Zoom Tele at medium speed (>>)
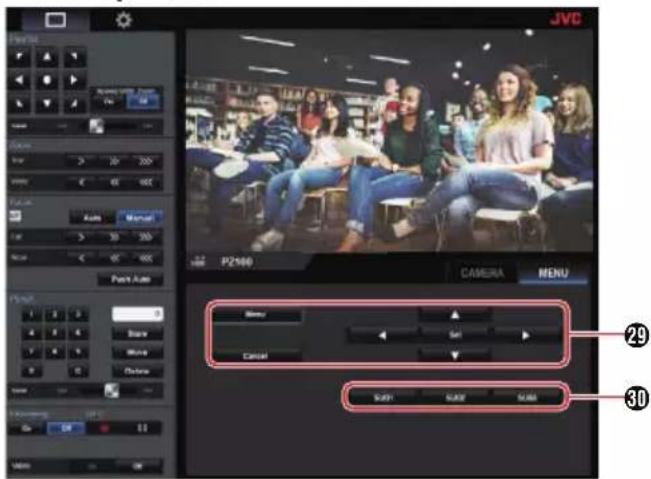 pyautogui.click(x=114, y=161)
